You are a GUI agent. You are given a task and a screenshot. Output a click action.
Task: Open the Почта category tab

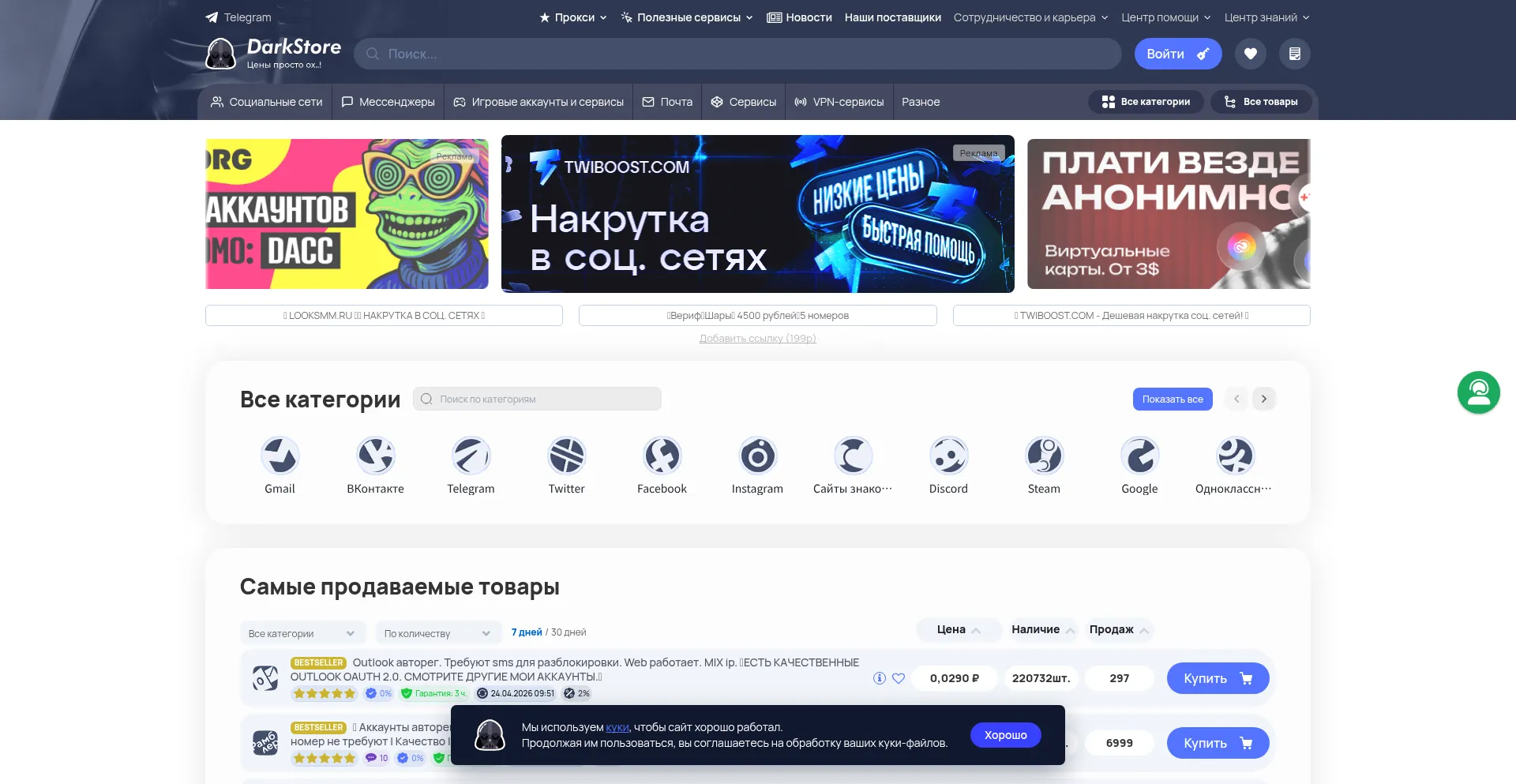point(667,102)
